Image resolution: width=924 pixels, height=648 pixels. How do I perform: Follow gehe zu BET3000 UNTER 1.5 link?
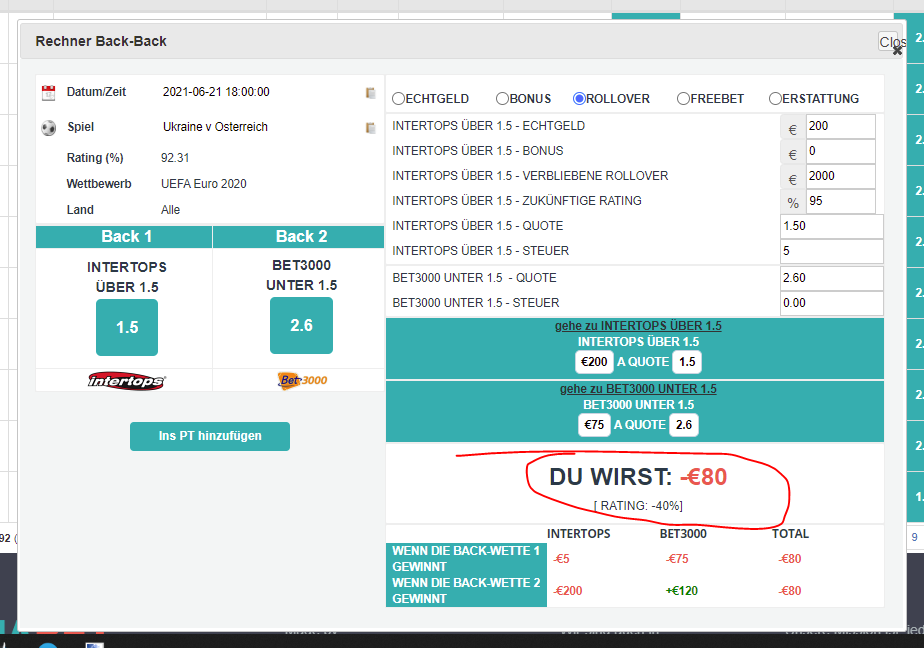pyautogui.click(x=638, y=389)
